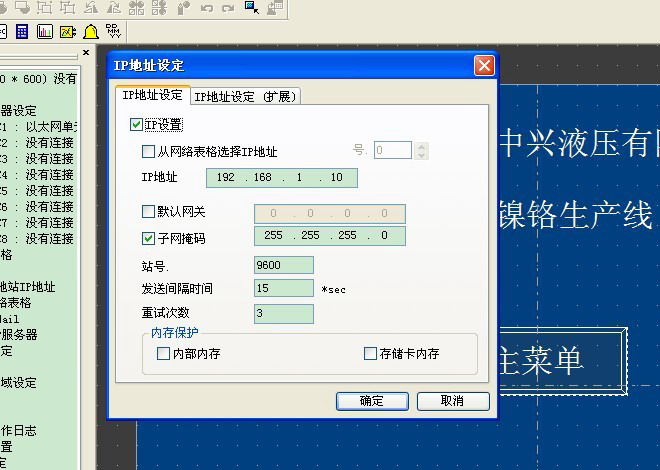Close the left project panel
This screenshot has width=660, height=470.
(x=86, y=53)
